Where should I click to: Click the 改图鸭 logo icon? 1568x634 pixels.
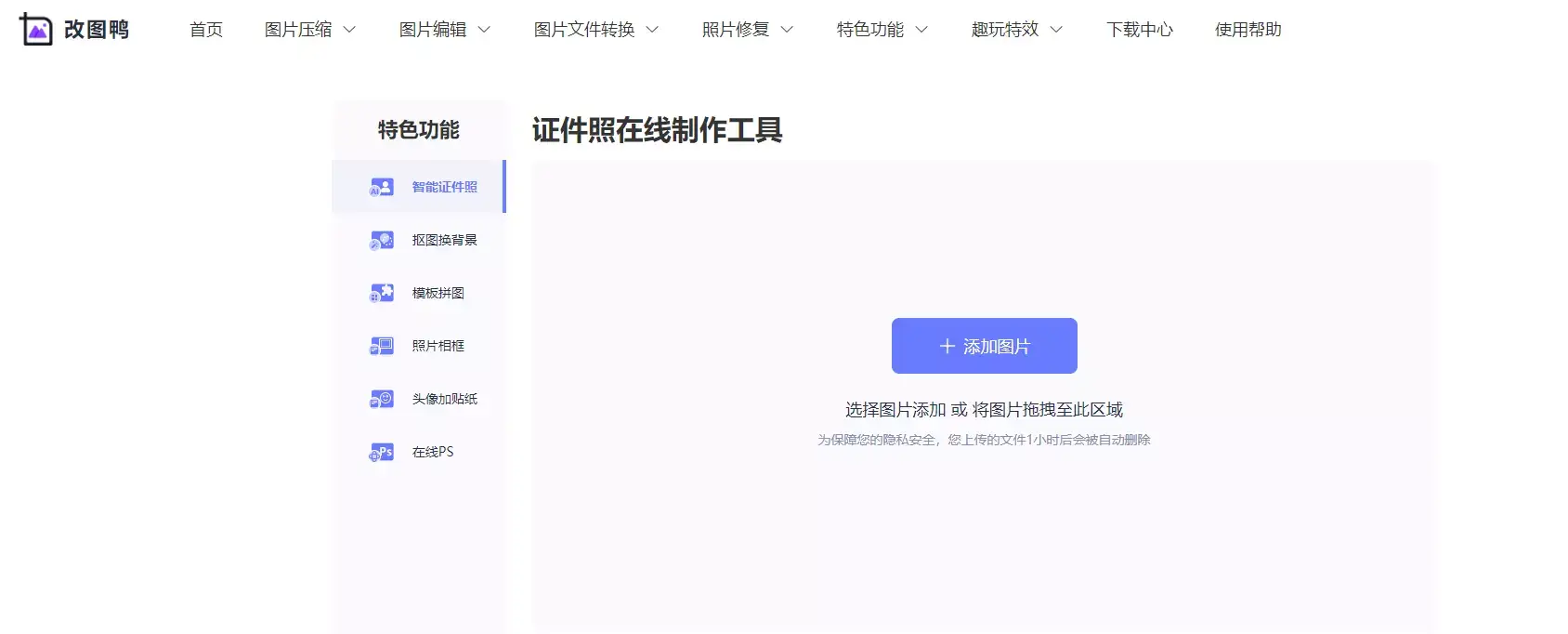point(35,29)
